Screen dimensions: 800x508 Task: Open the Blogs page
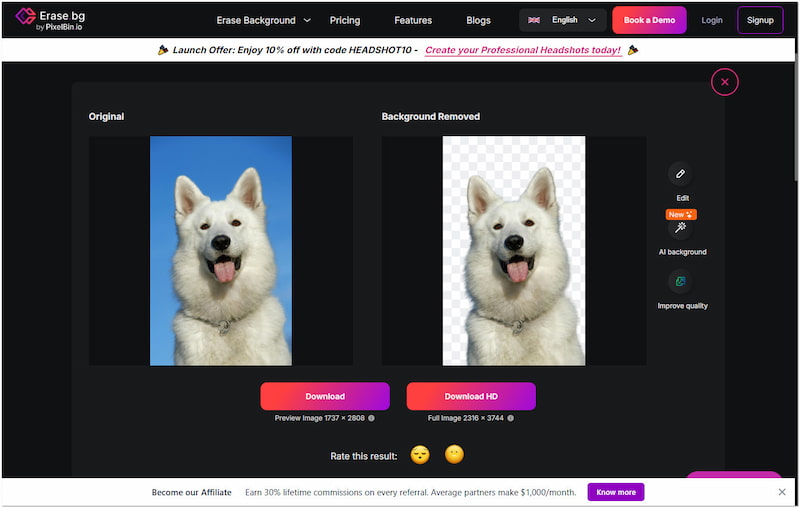point(478,20)
